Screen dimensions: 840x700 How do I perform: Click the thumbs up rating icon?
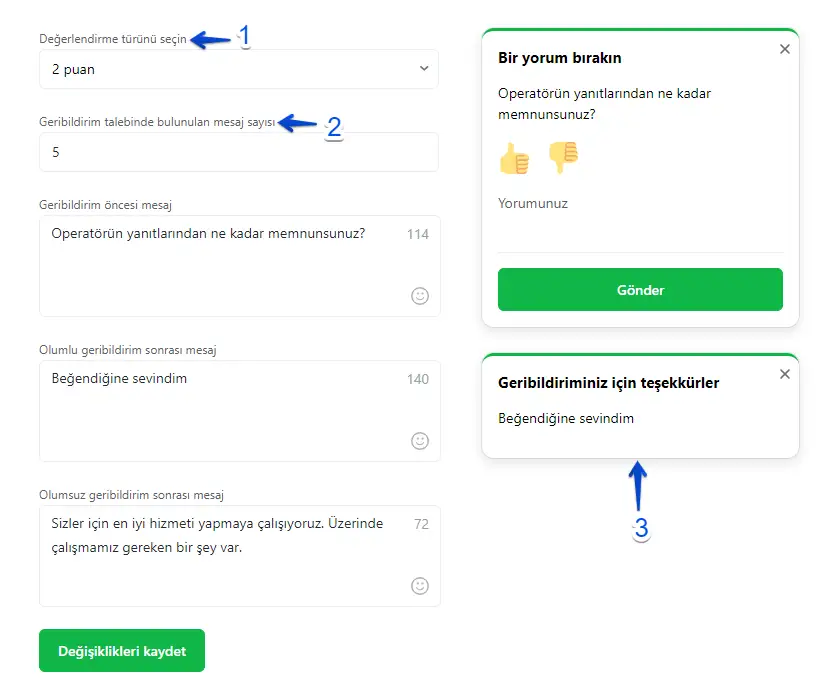click(514, 158)
